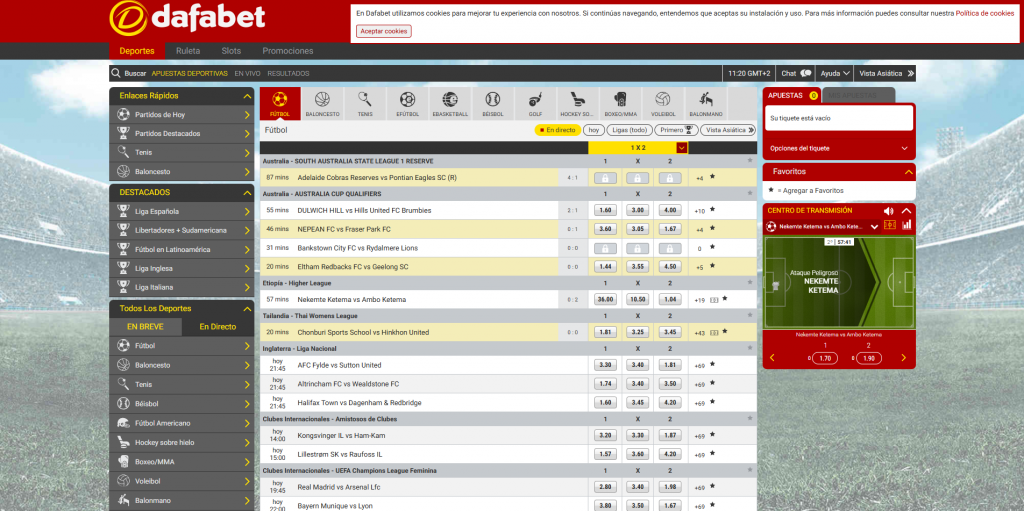This screenshot has height=511, width=1024.
Task: Open the Política de cookies link
Action: pos(985,13)
